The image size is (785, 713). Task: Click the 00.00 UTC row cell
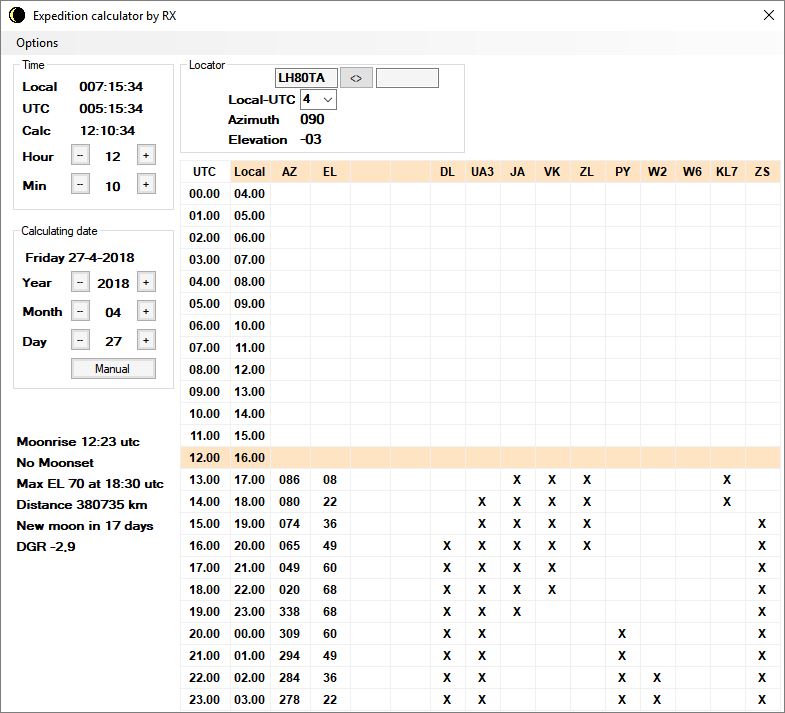tap(205, 194)
